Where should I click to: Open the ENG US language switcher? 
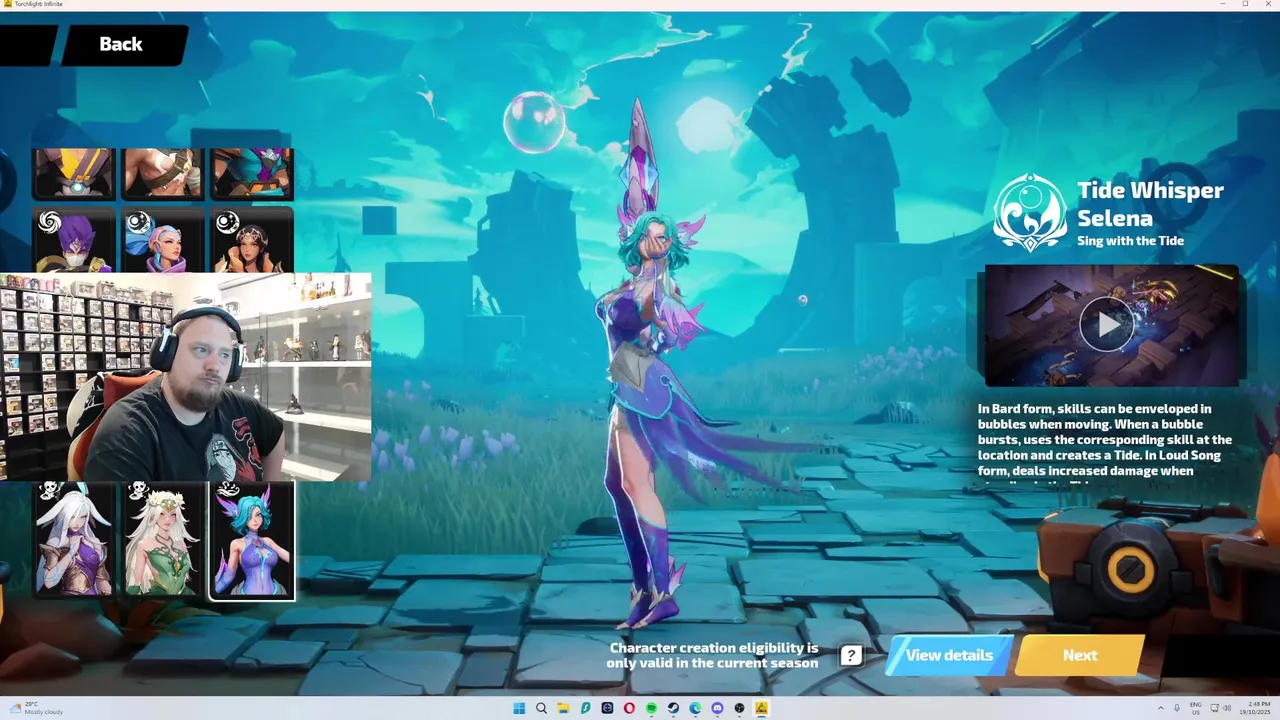point(1196,708)
